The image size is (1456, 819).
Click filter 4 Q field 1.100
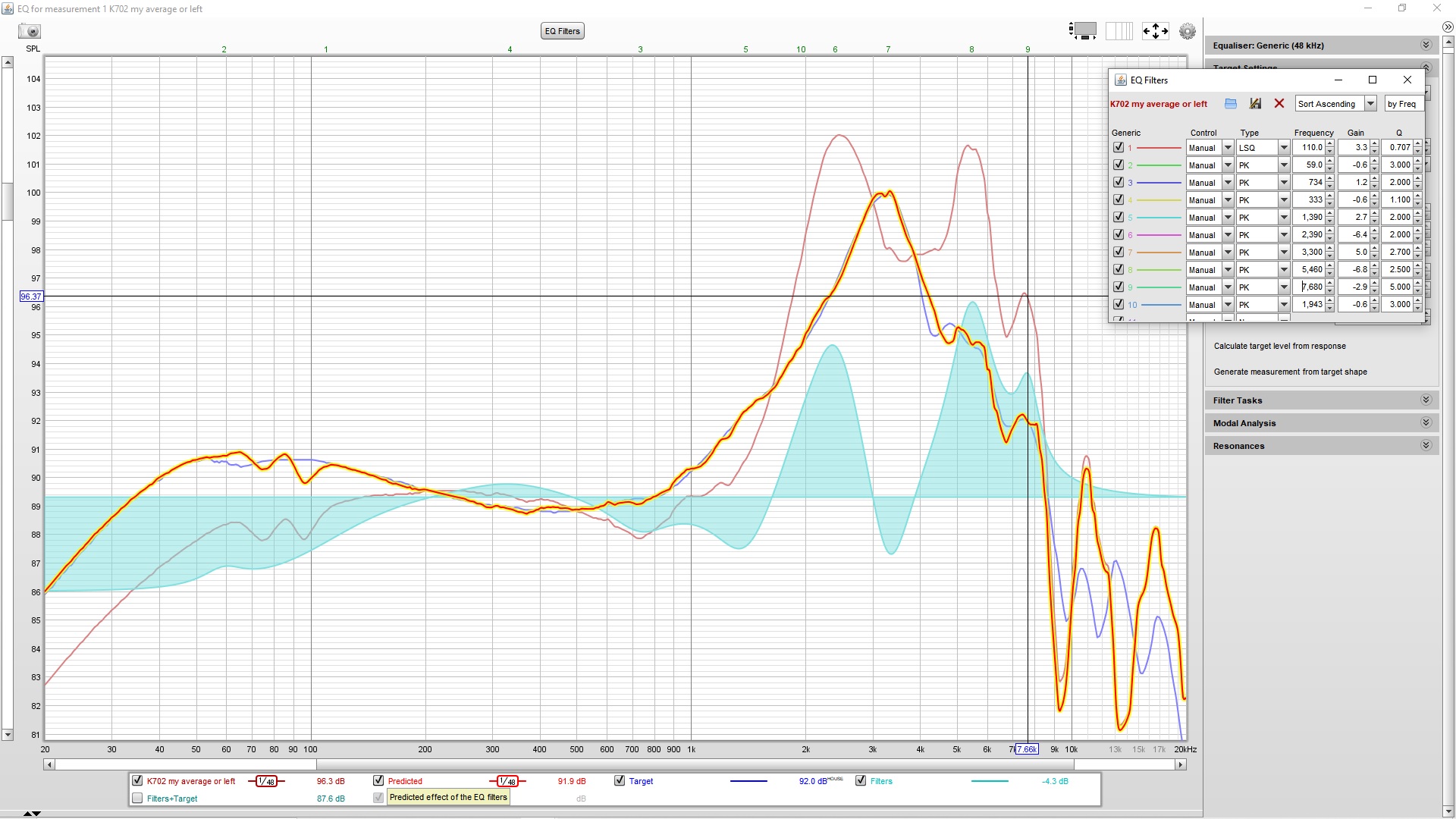pos(1397,200)
